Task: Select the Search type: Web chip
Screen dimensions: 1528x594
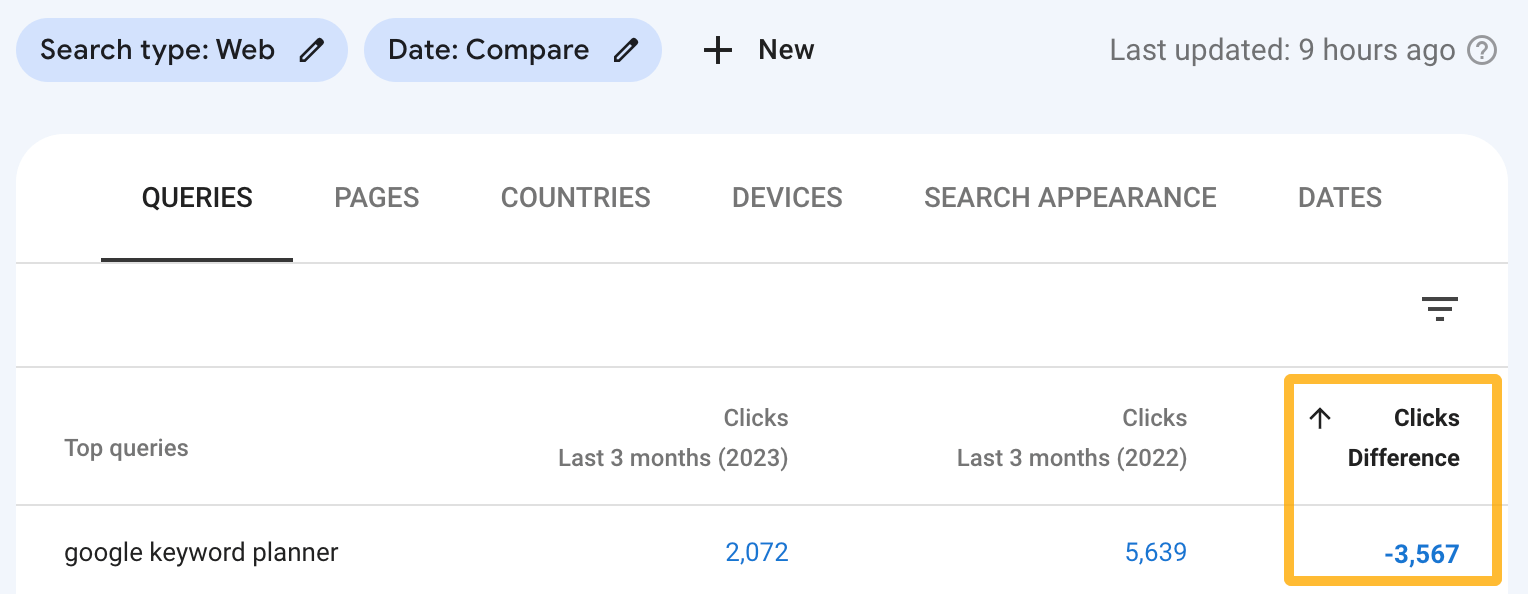Action: pos(160,49)
